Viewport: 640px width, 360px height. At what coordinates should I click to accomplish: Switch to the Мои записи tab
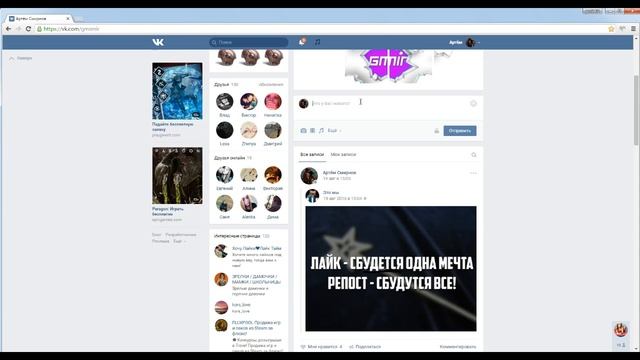pyautogui.click(x=343, y=155)
